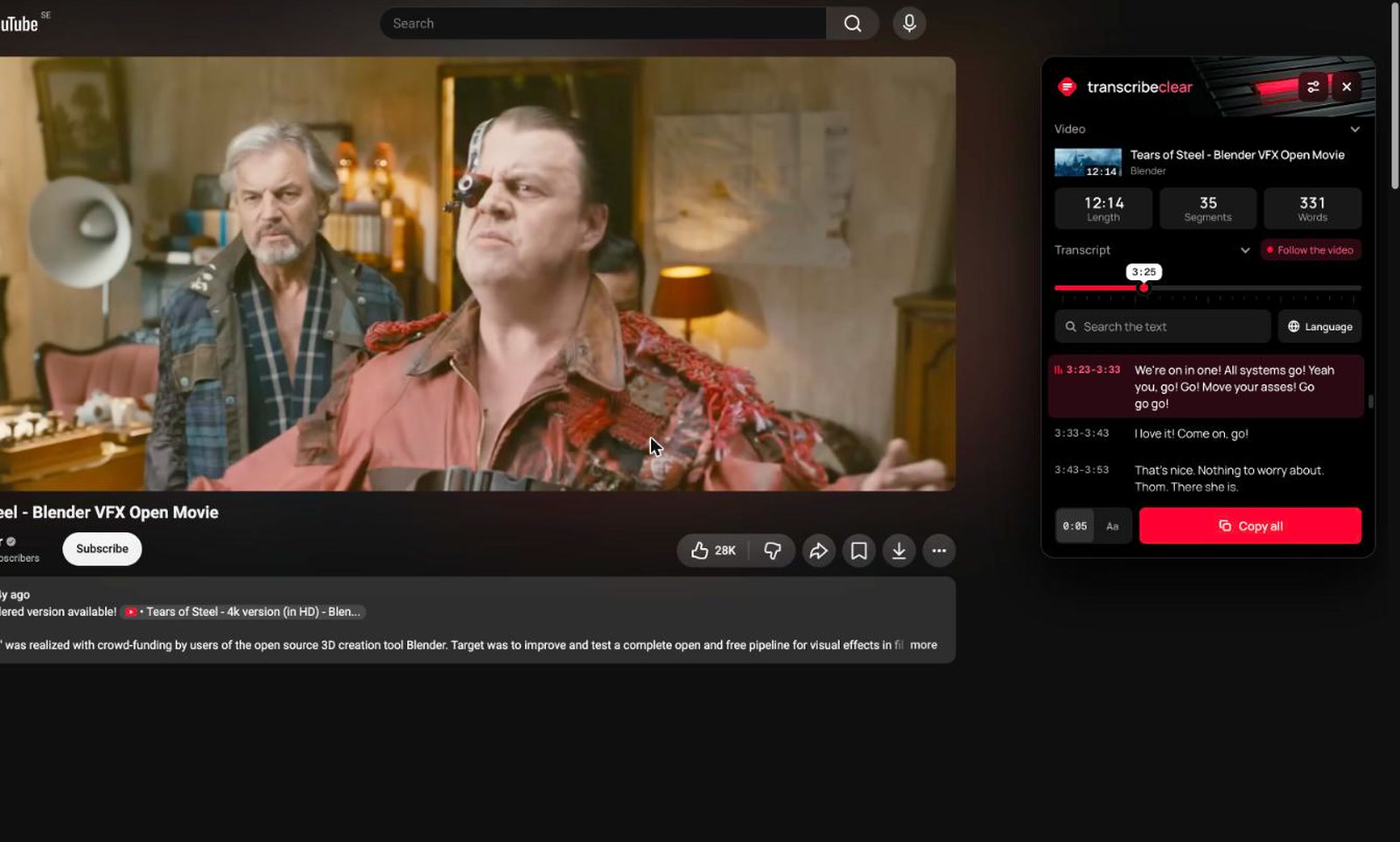Click the video title in transcribeclear panel
Viewport: 1400px width, 842px height.
pos(1237,155)
